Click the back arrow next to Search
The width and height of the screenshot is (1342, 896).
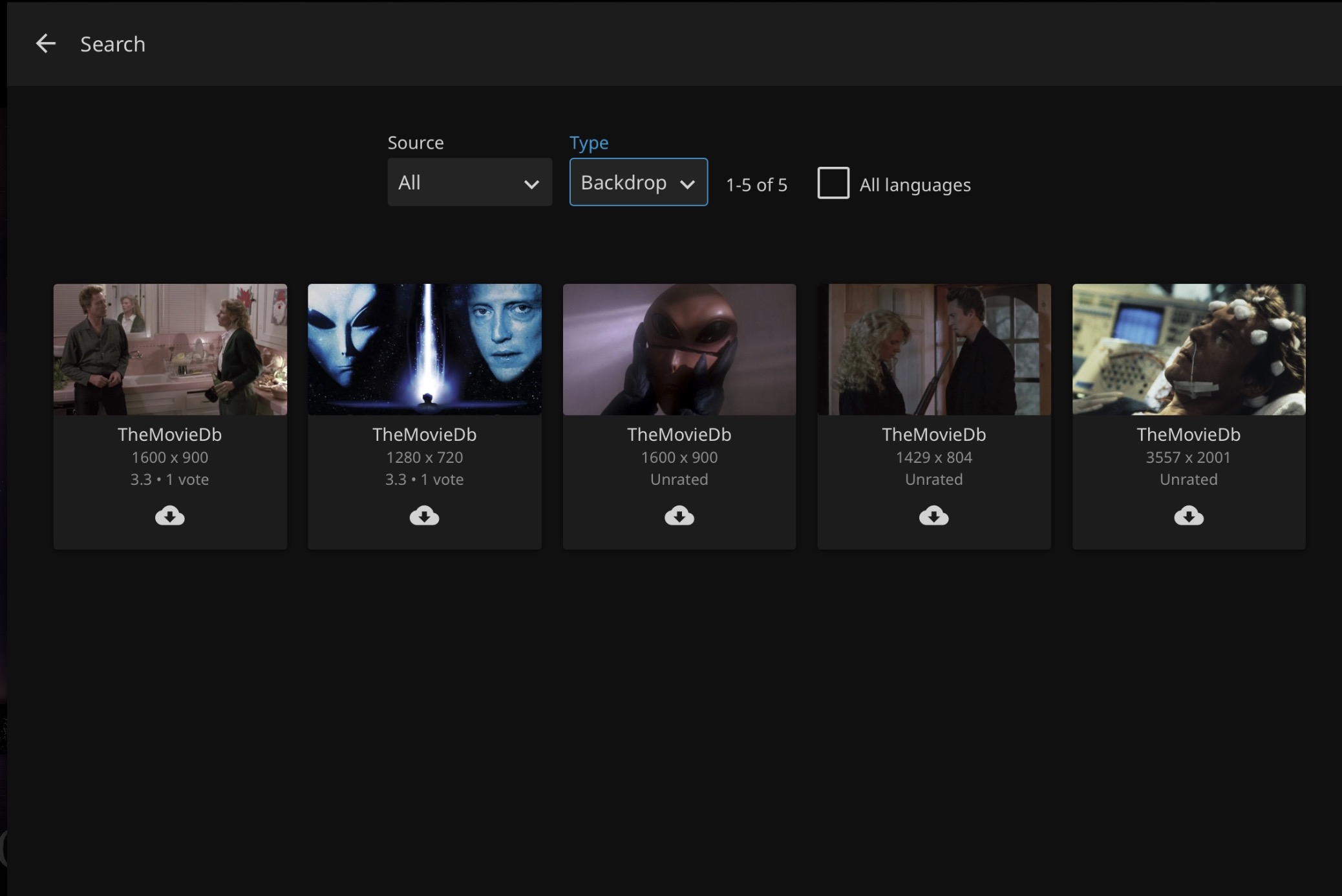click(45, 44)
